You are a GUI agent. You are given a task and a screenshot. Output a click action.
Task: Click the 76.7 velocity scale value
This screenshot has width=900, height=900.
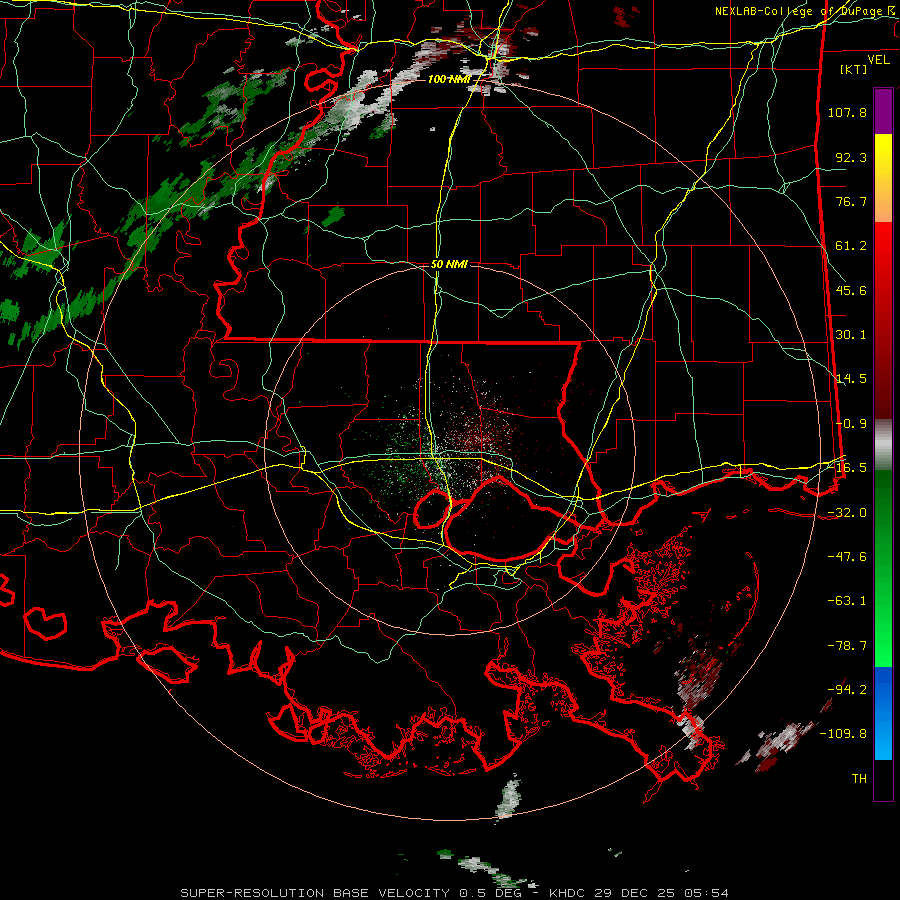tap(851, 201)
